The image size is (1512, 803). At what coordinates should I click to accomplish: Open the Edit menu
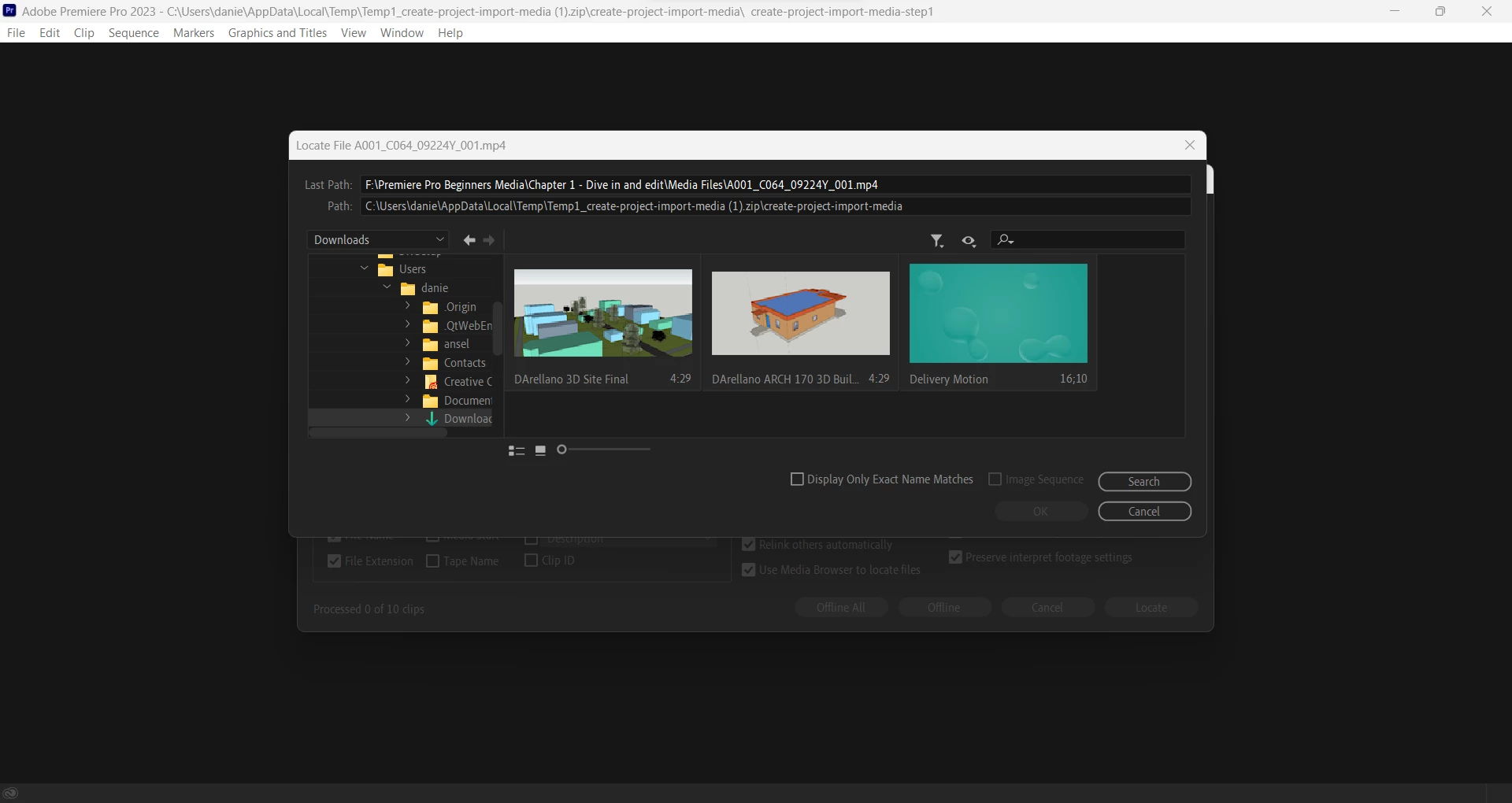(50, 33)
